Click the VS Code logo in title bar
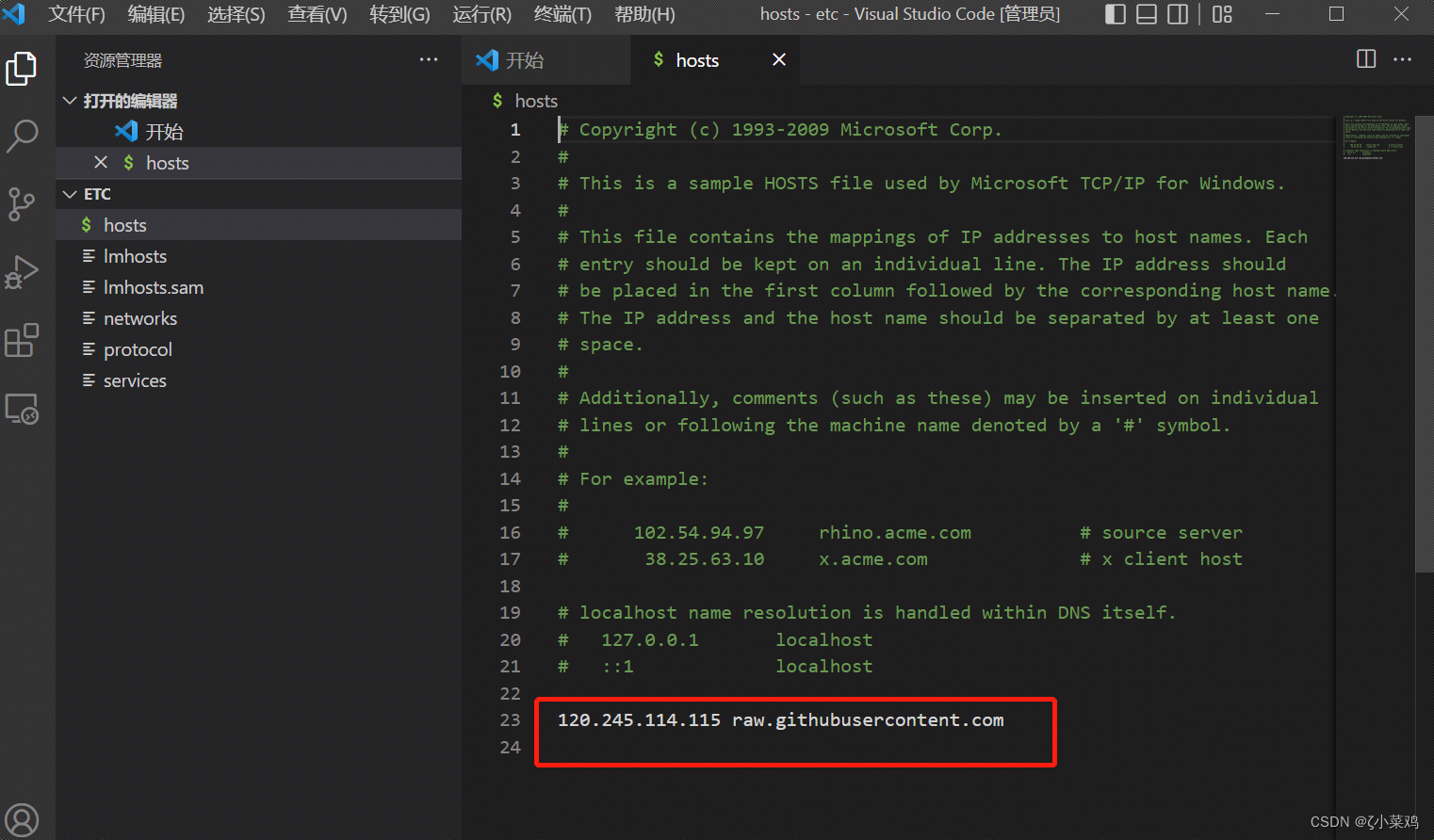1434x840 pixels. [14, 13]
